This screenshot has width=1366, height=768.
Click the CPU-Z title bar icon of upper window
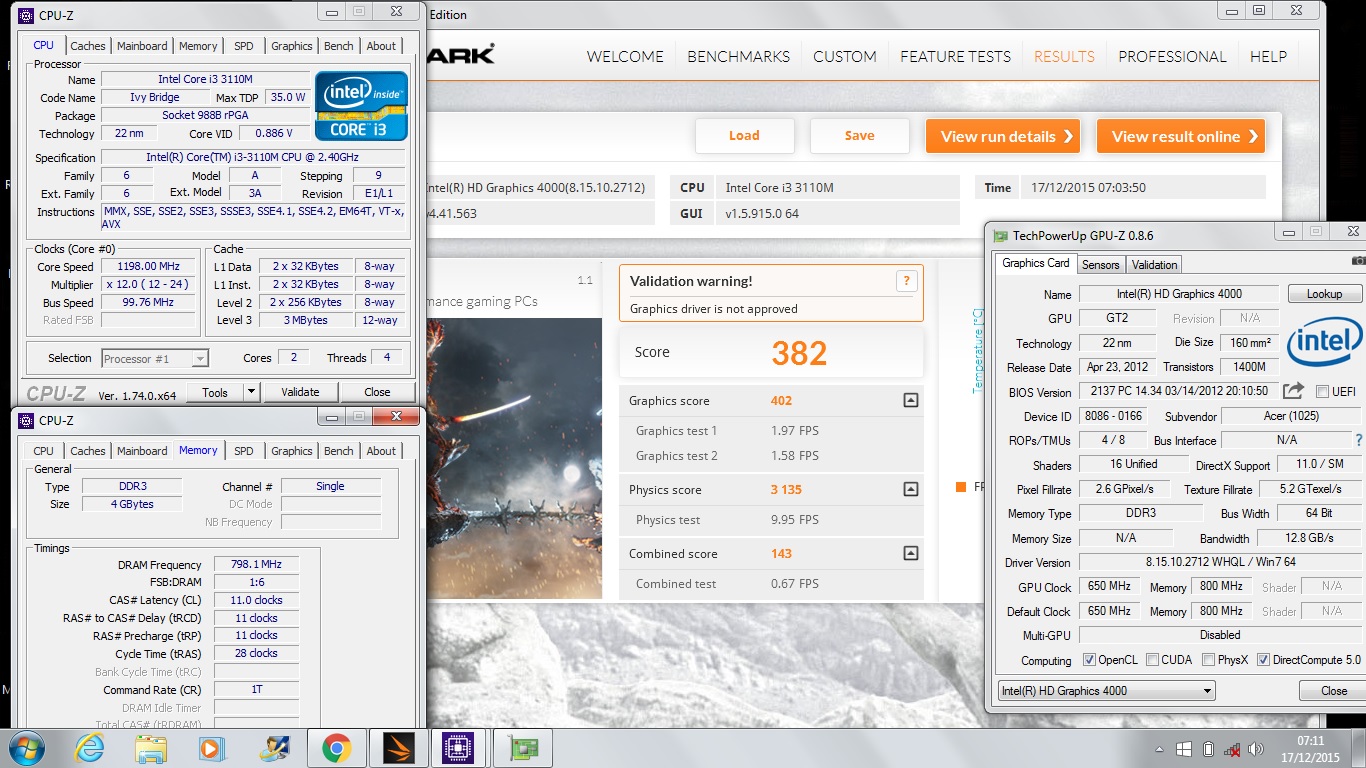click(26, 14)
